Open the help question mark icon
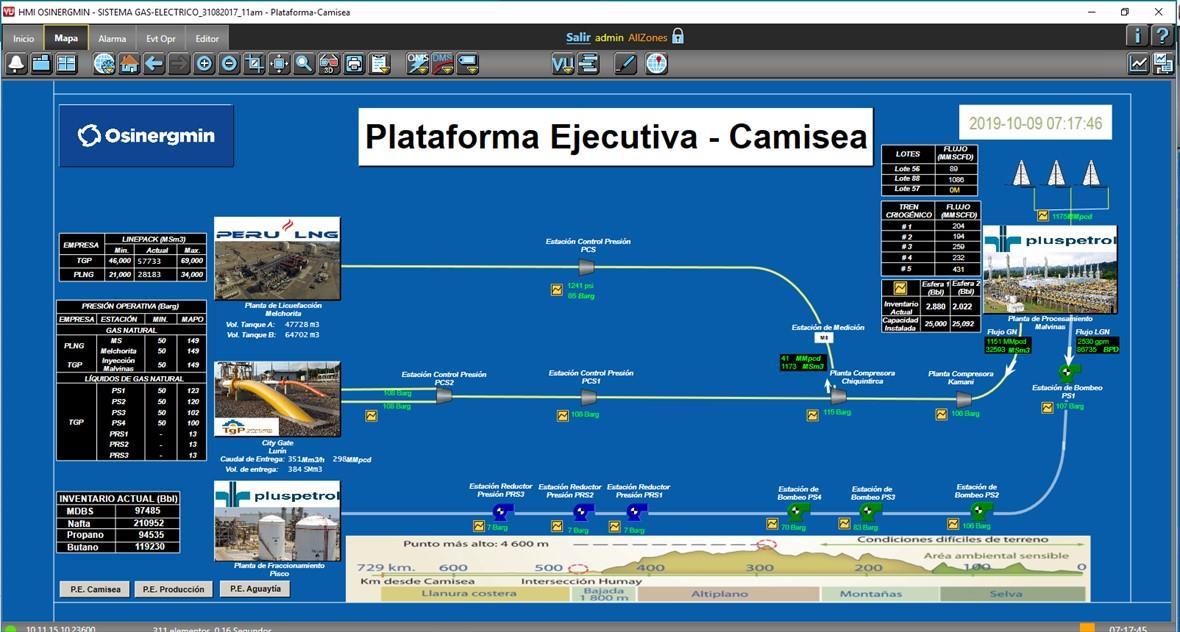 [1163, 35]
